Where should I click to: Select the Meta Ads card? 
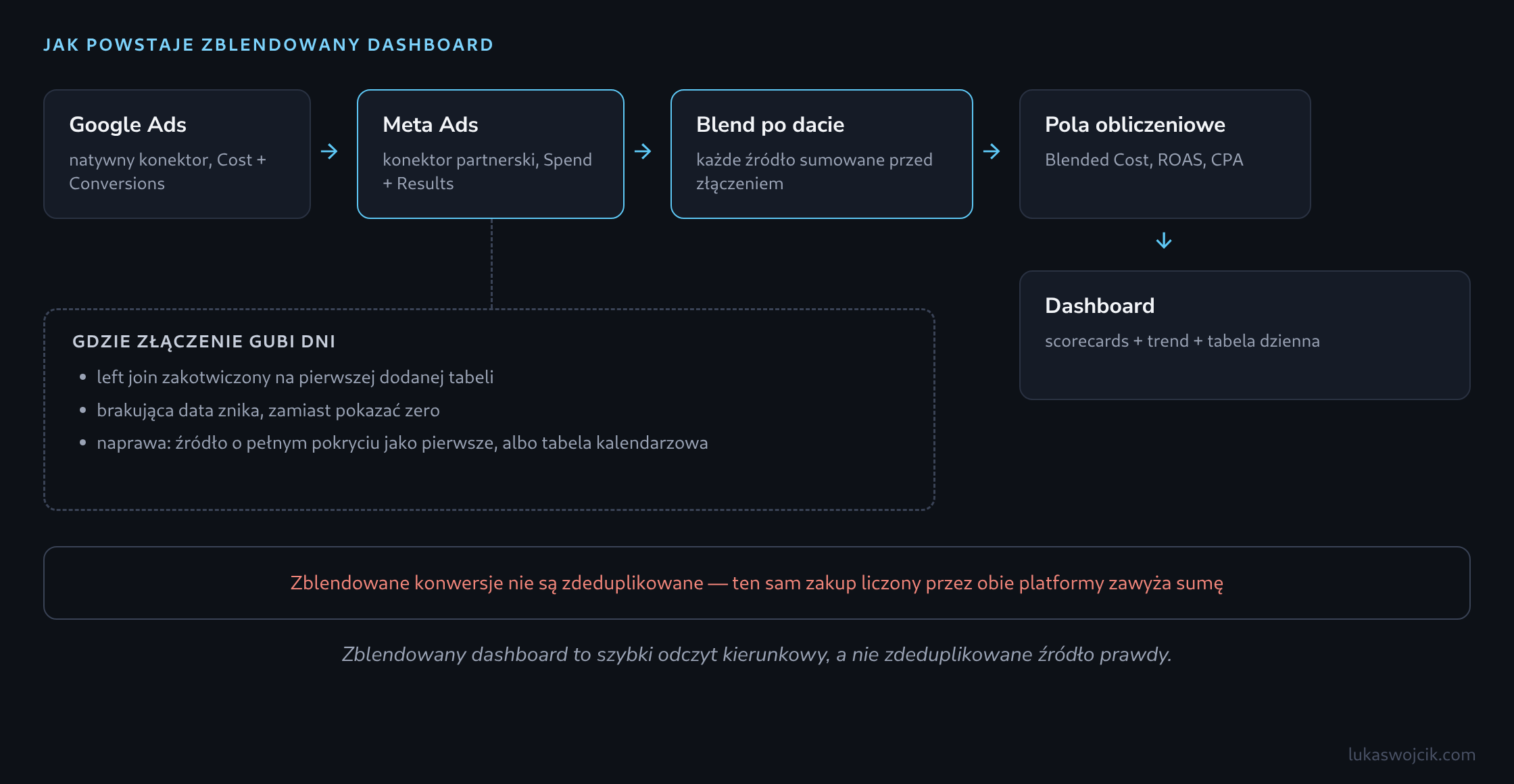(x=491, y=154)
